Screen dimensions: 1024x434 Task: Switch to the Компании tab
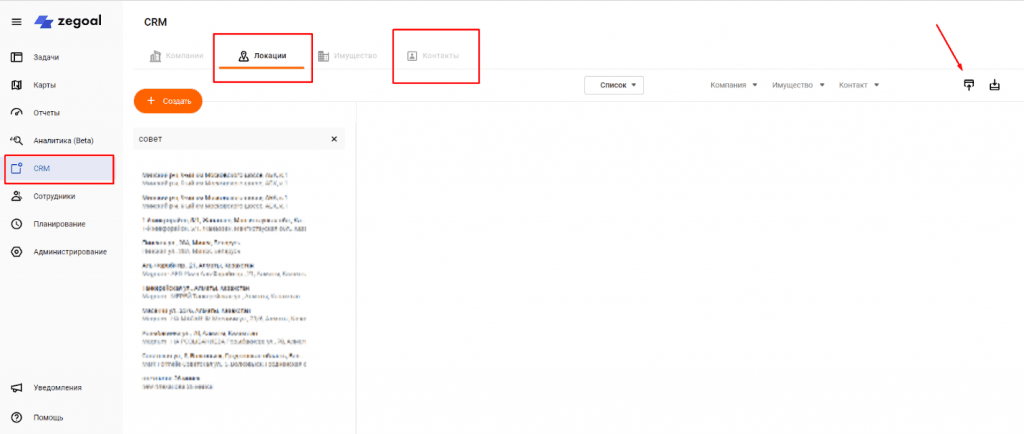176,56
